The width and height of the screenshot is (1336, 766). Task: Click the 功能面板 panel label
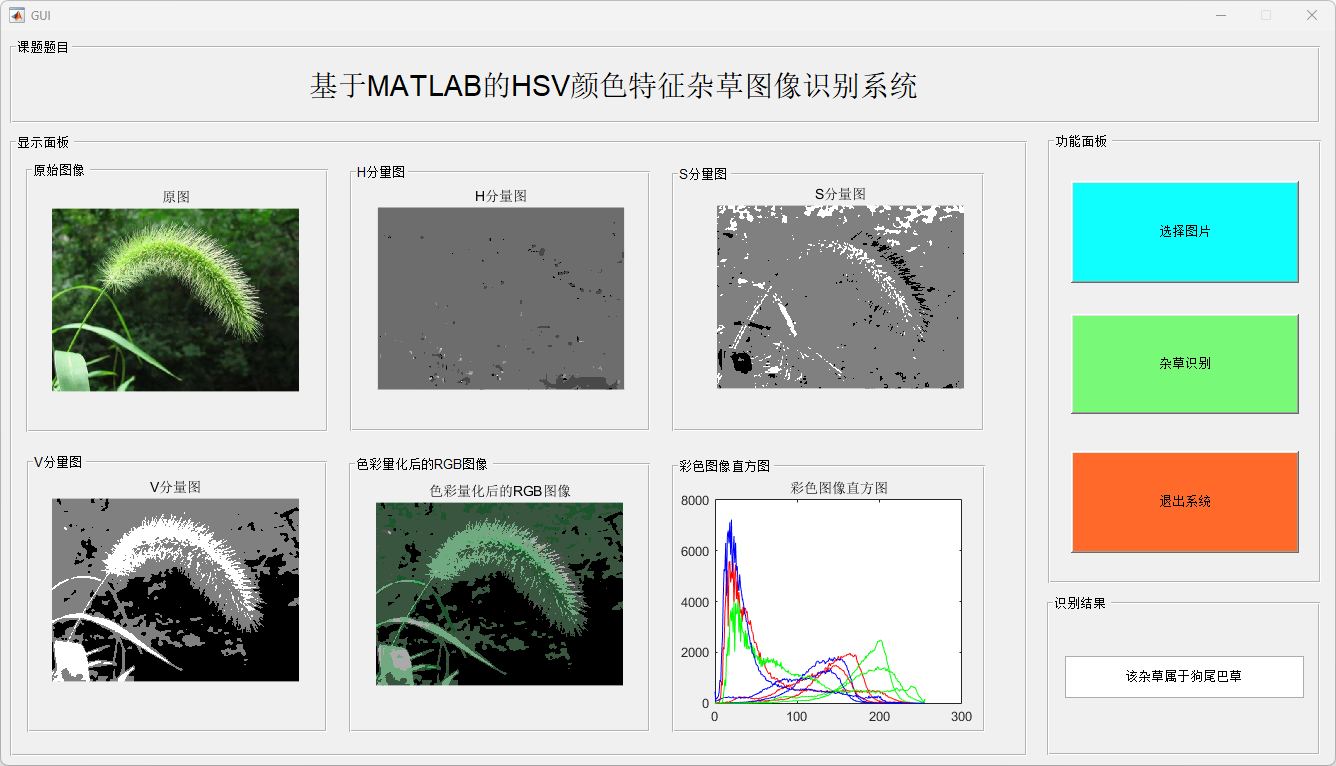coord(1081,142)
